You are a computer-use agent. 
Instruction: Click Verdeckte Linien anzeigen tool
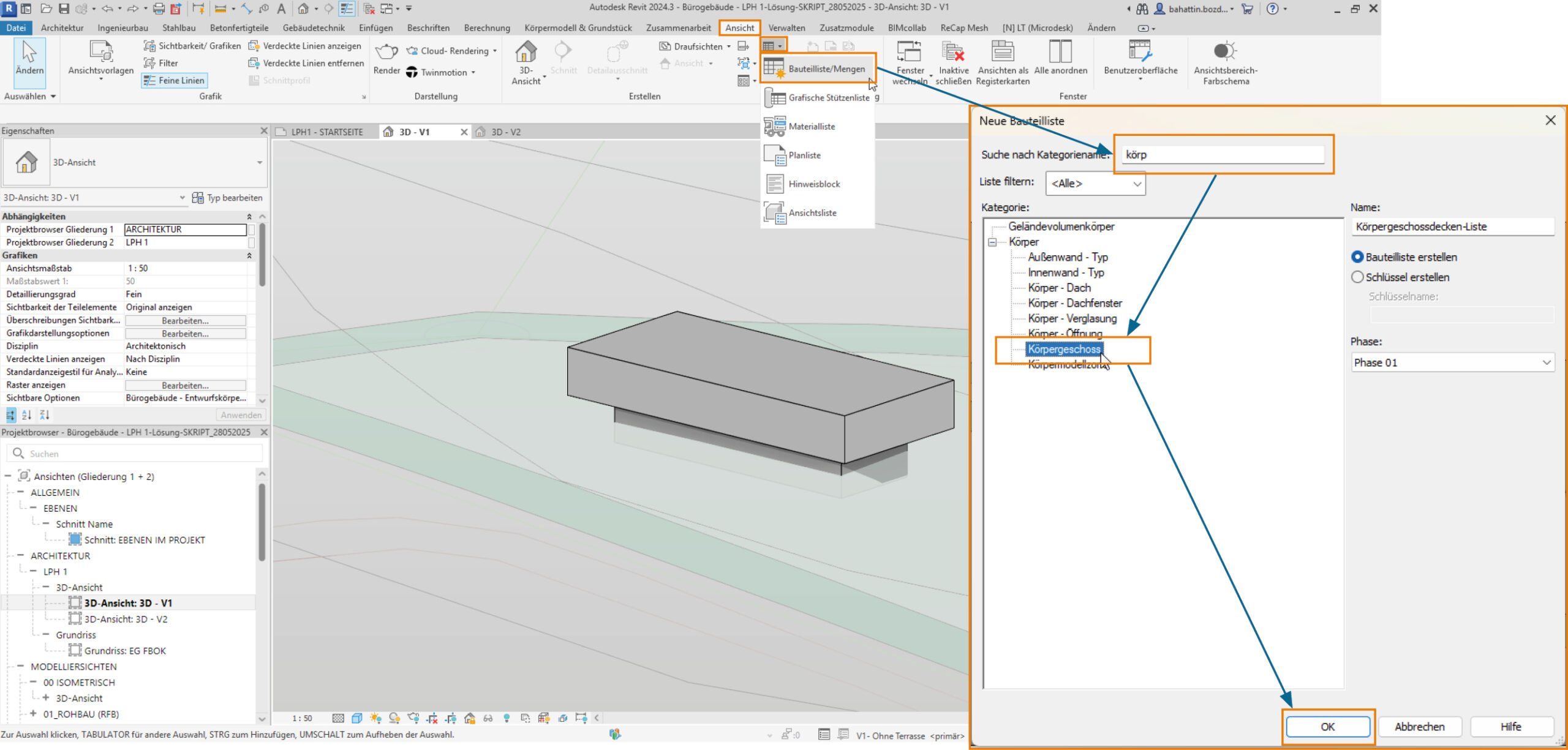(x=305, y=46)
